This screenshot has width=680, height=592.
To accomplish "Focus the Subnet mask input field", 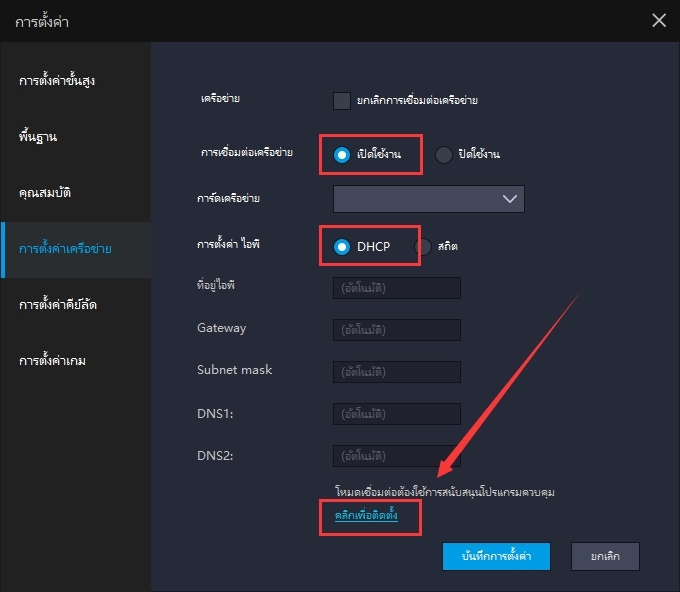I will pos(397,372).
